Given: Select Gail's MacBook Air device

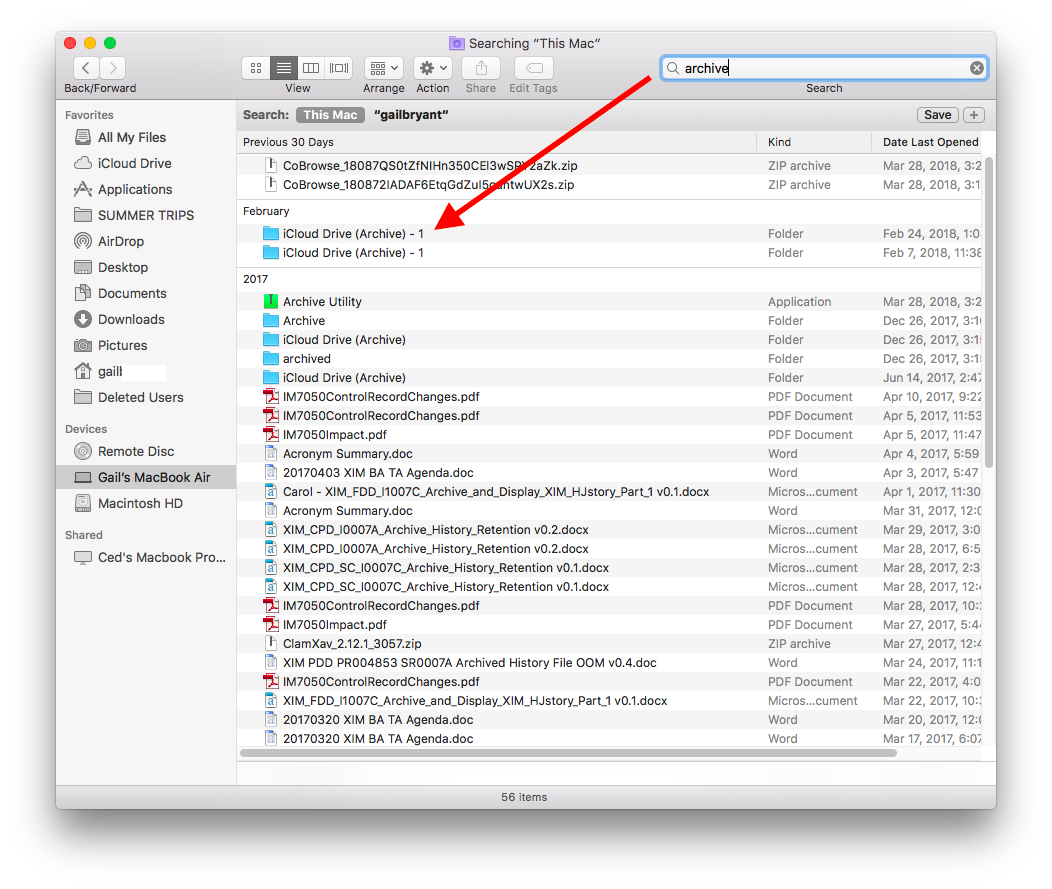Looking at the screenshot, I should pos(146,478).
